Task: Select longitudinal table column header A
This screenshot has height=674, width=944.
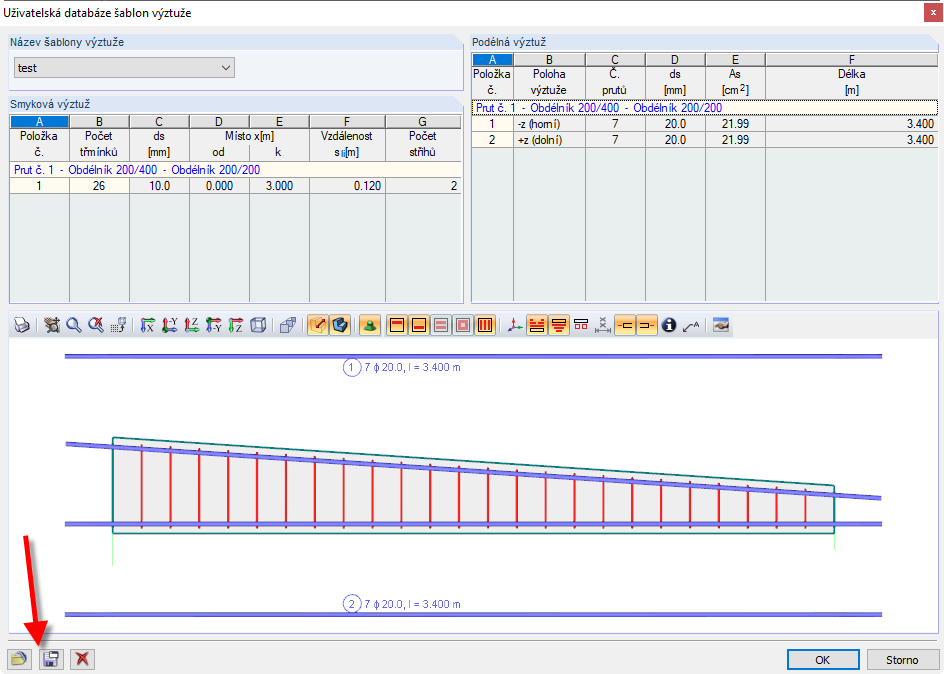Action: coord(492,60)
